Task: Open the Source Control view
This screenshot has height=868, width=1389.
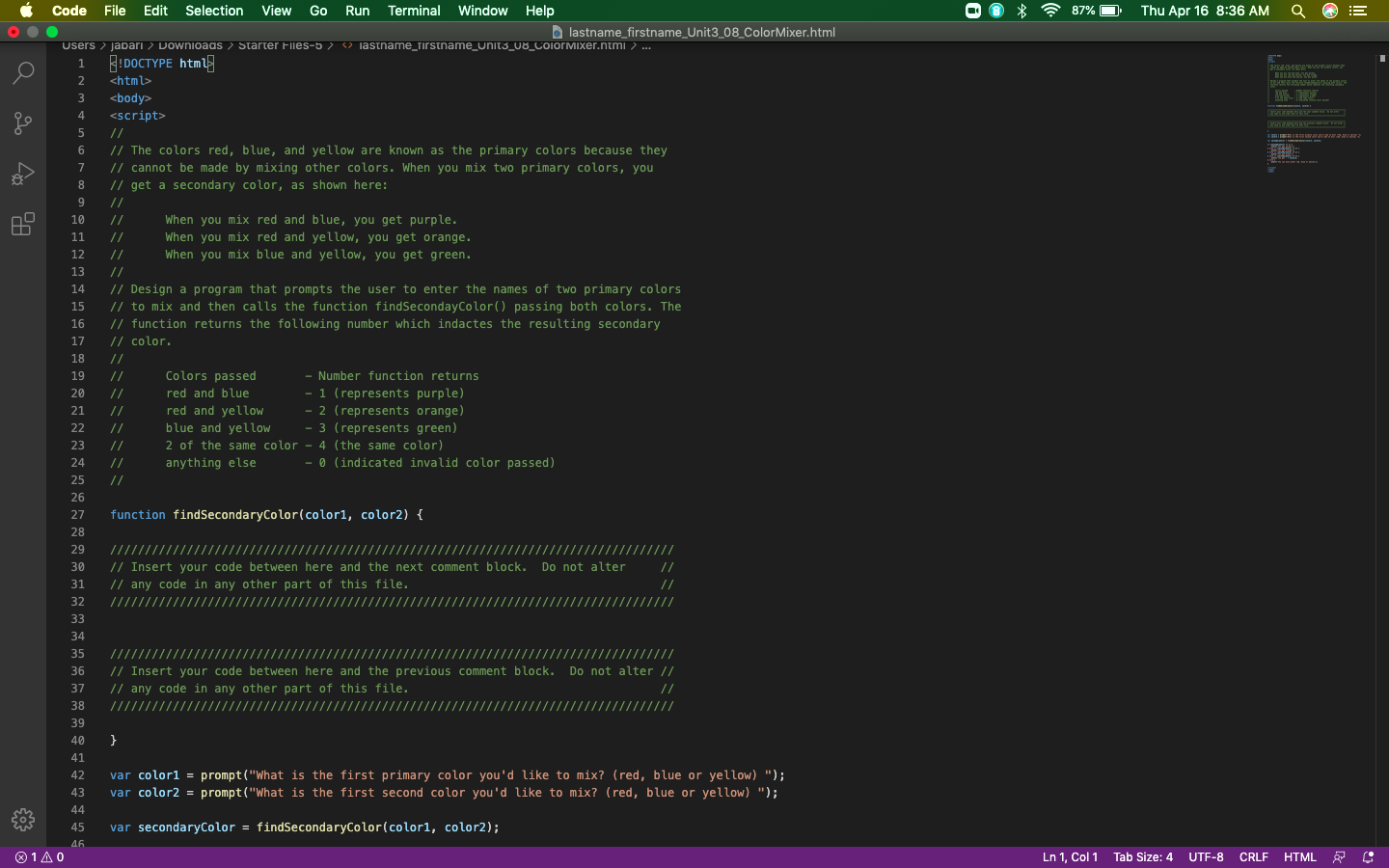Action: tap(23, 123)
